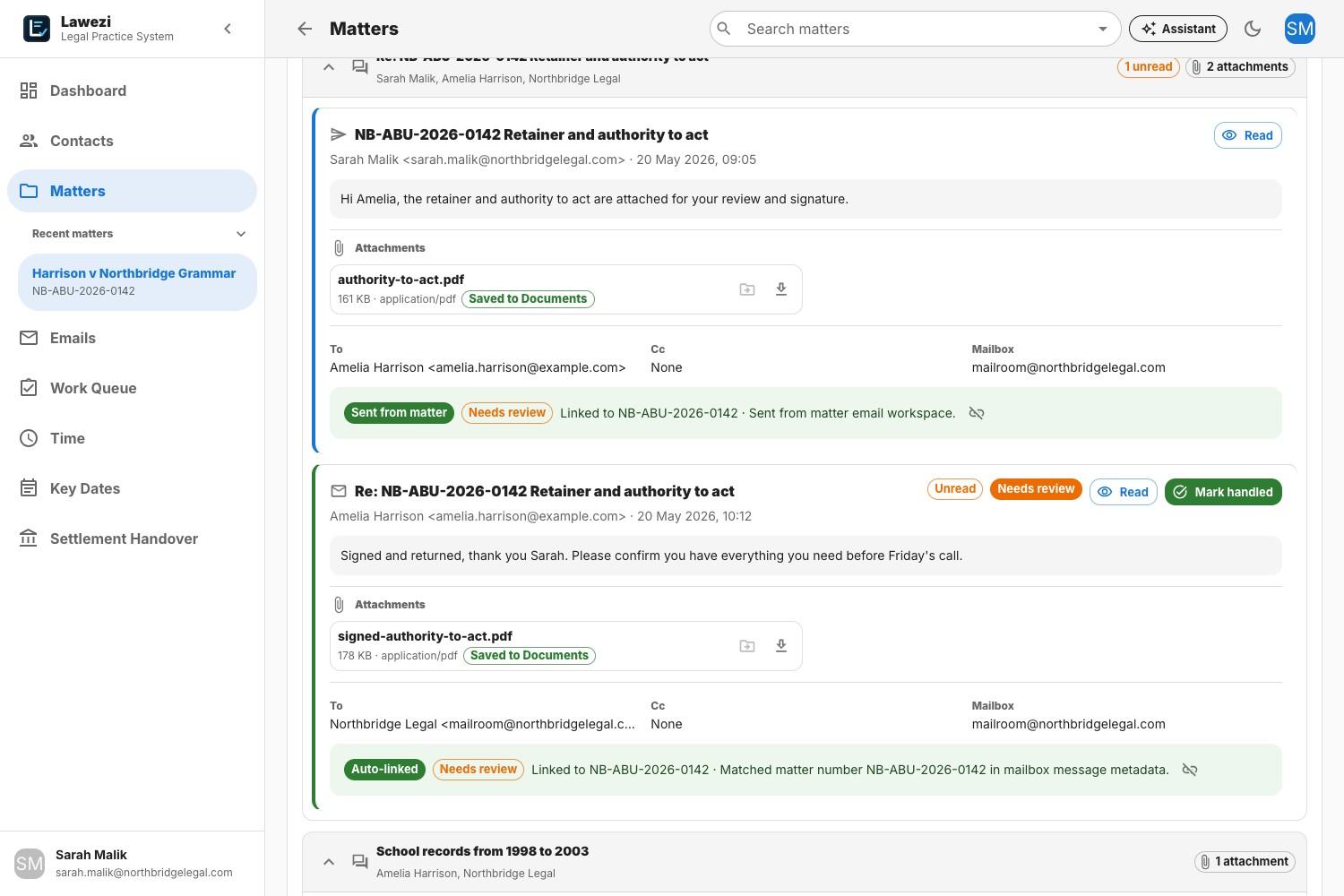Collapse the Recent matters list

[241, 234]
